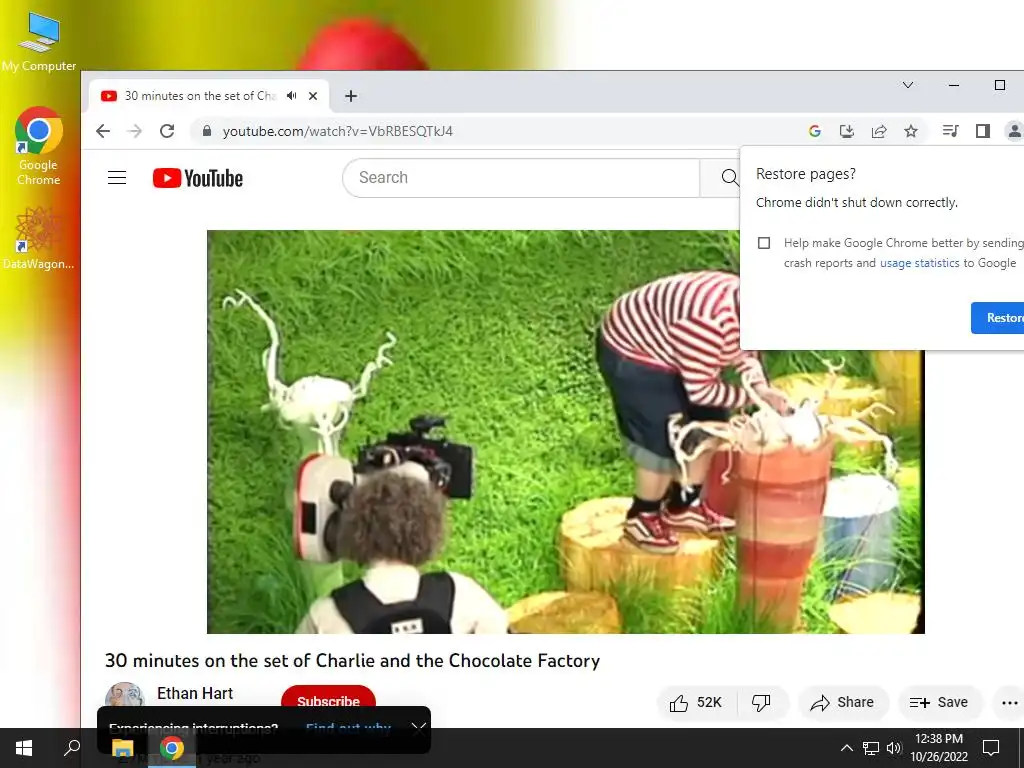
Task: Open media controls icon in toolbar
Action: click(950, 131)
